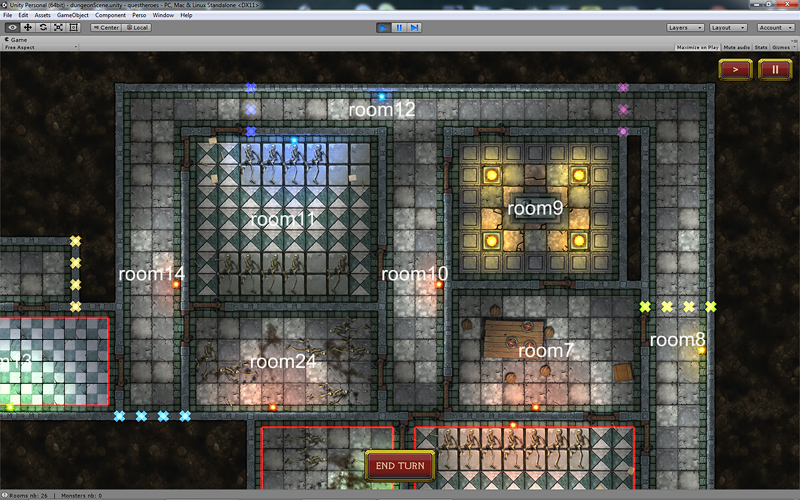800x500 pixels.
Task: Toggle Mute audio in Game view
Action: point(737,47)
